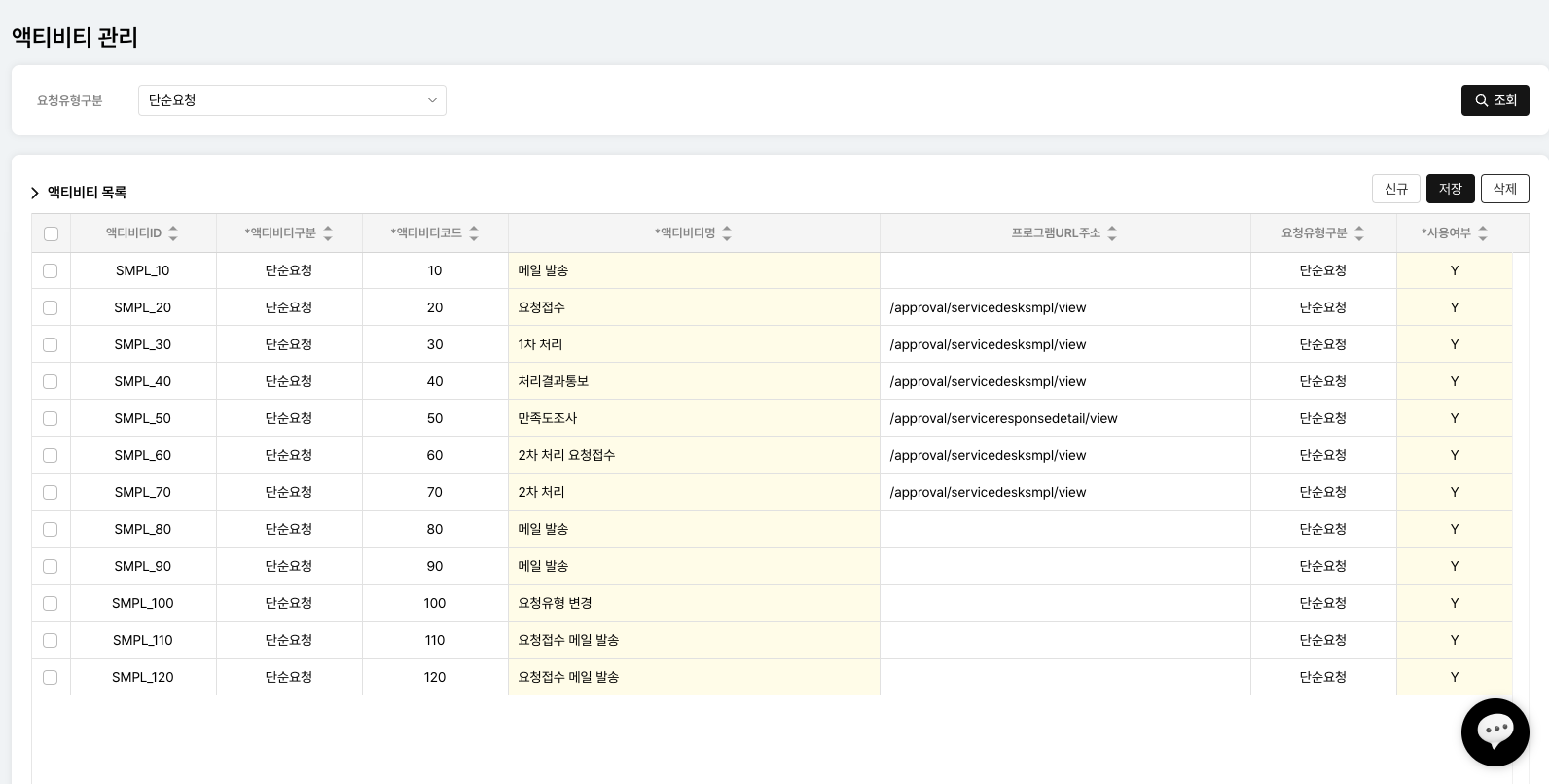Open the 요청유형구분 dropdown showing 단순요청
This screenshot has height=784, width=1549.
(292, 100)
